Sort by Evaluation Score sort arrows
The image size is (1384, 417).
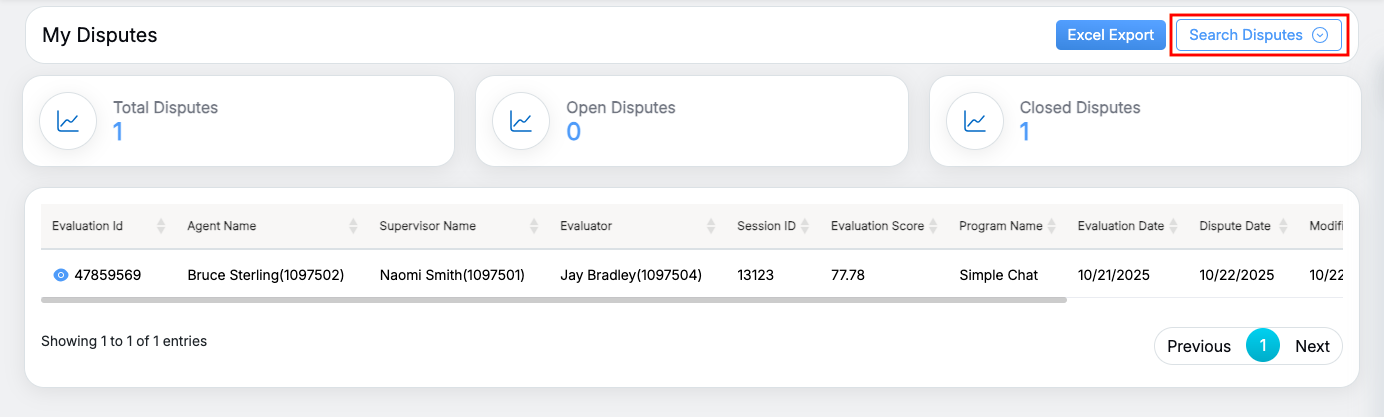click(x=933, y=226)
